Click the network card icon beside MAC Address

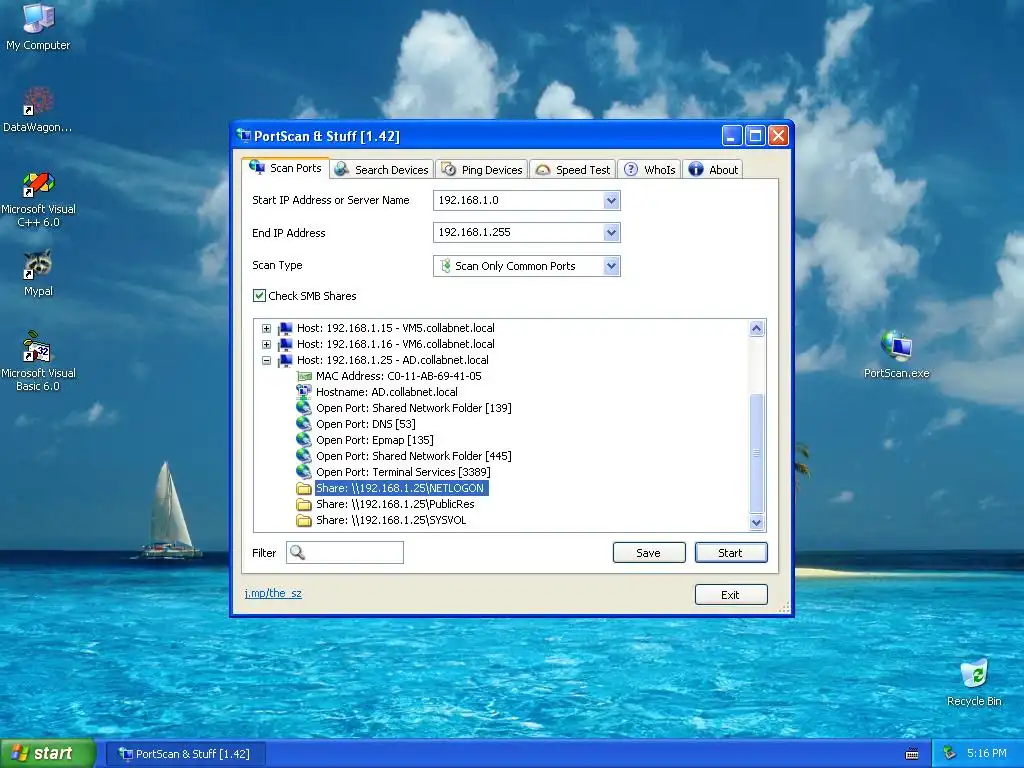tap(304, 376)
